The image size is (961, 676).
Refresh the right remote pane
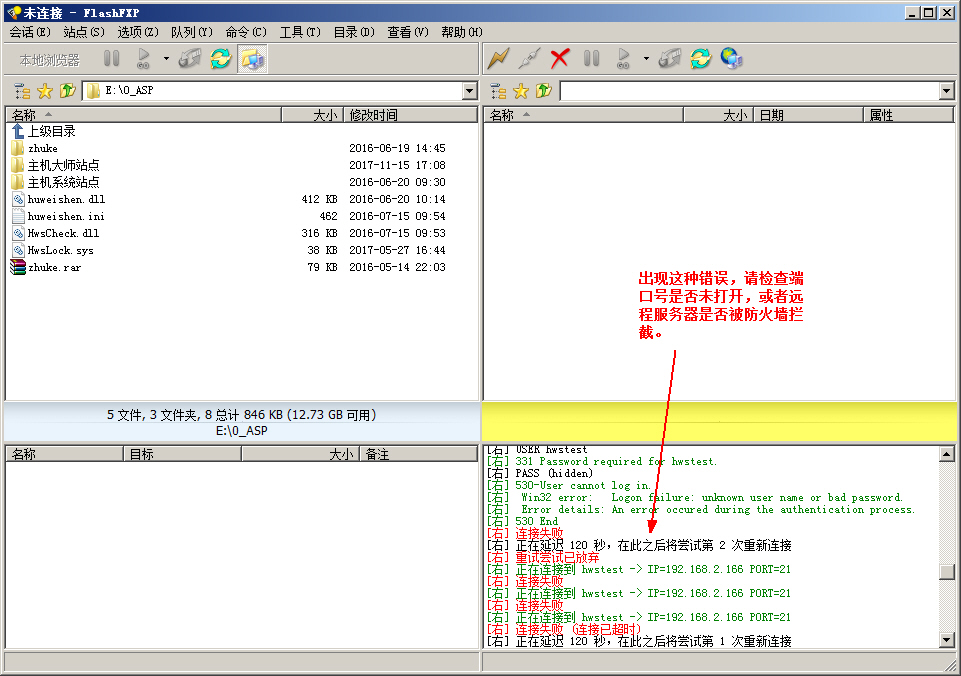coord(700,59)
